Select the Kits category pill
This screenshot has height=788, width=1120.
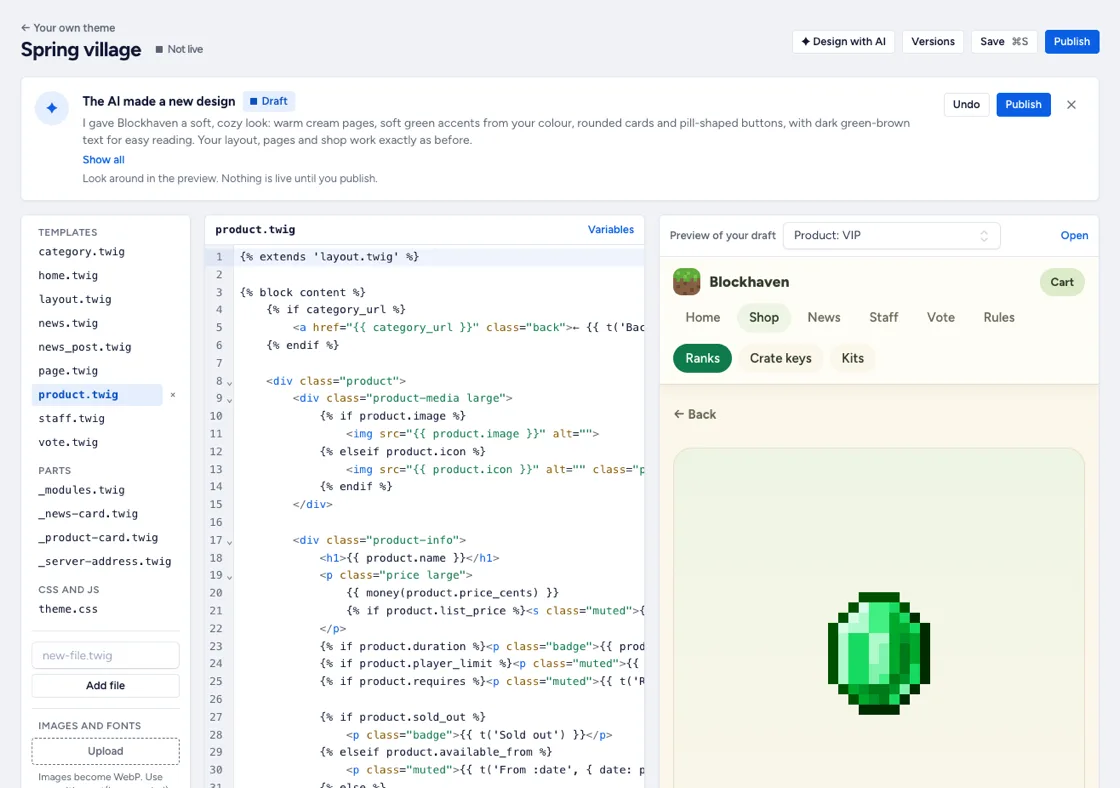coord(852,358)
